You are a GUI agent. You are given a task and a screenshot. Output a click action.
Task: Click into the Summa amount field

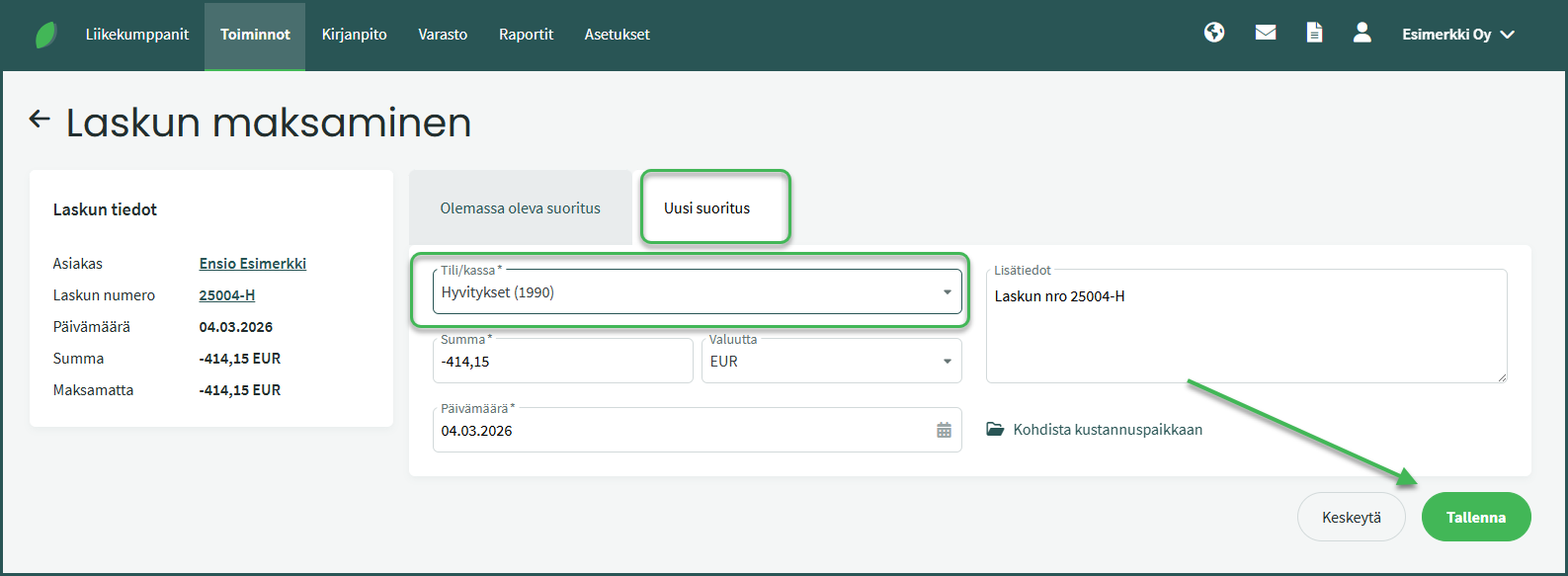pos(561,363)
